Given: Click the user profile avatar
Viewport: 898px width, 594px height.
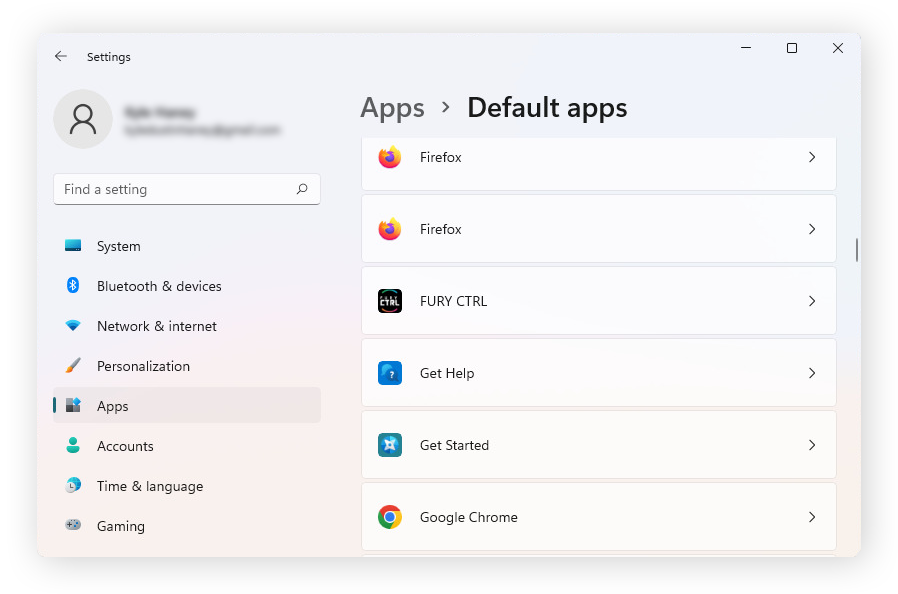Looking at the screenshot, I should coord(82,118).
